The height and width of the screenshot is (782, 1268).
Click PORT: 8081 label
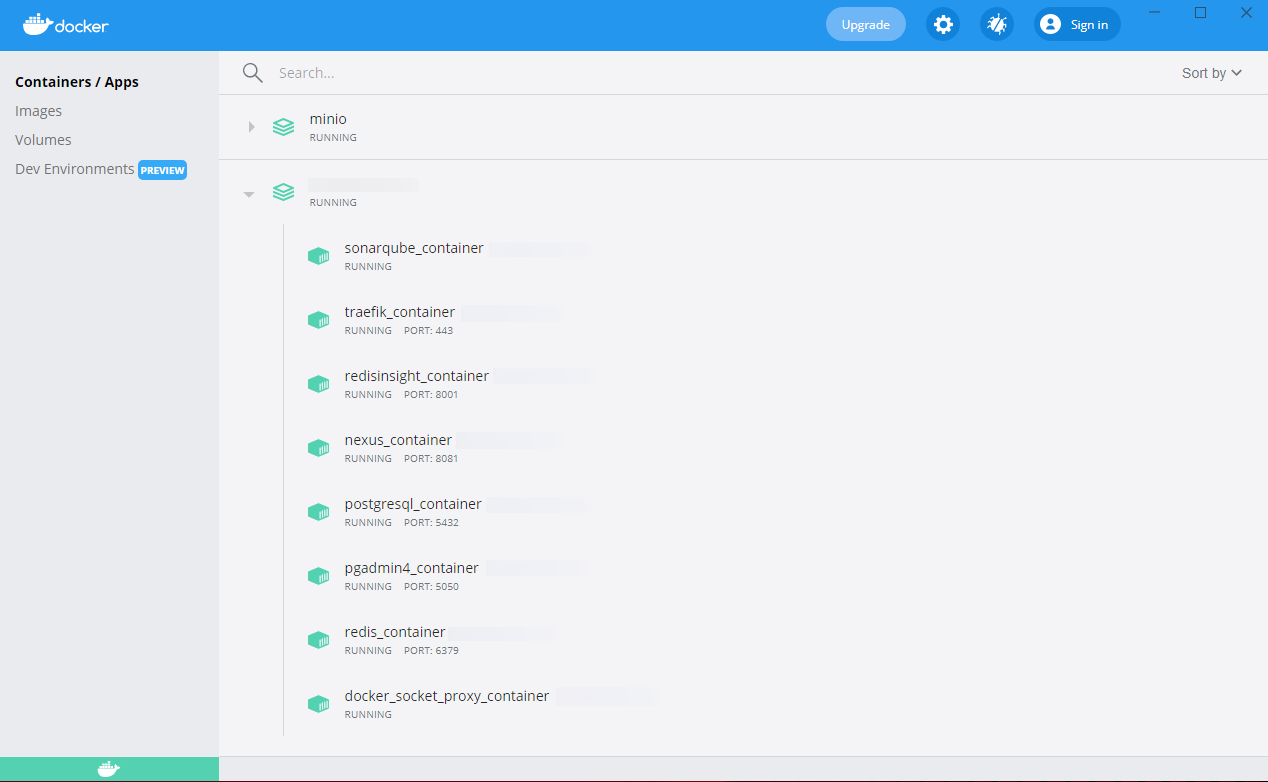coord(431,459)
